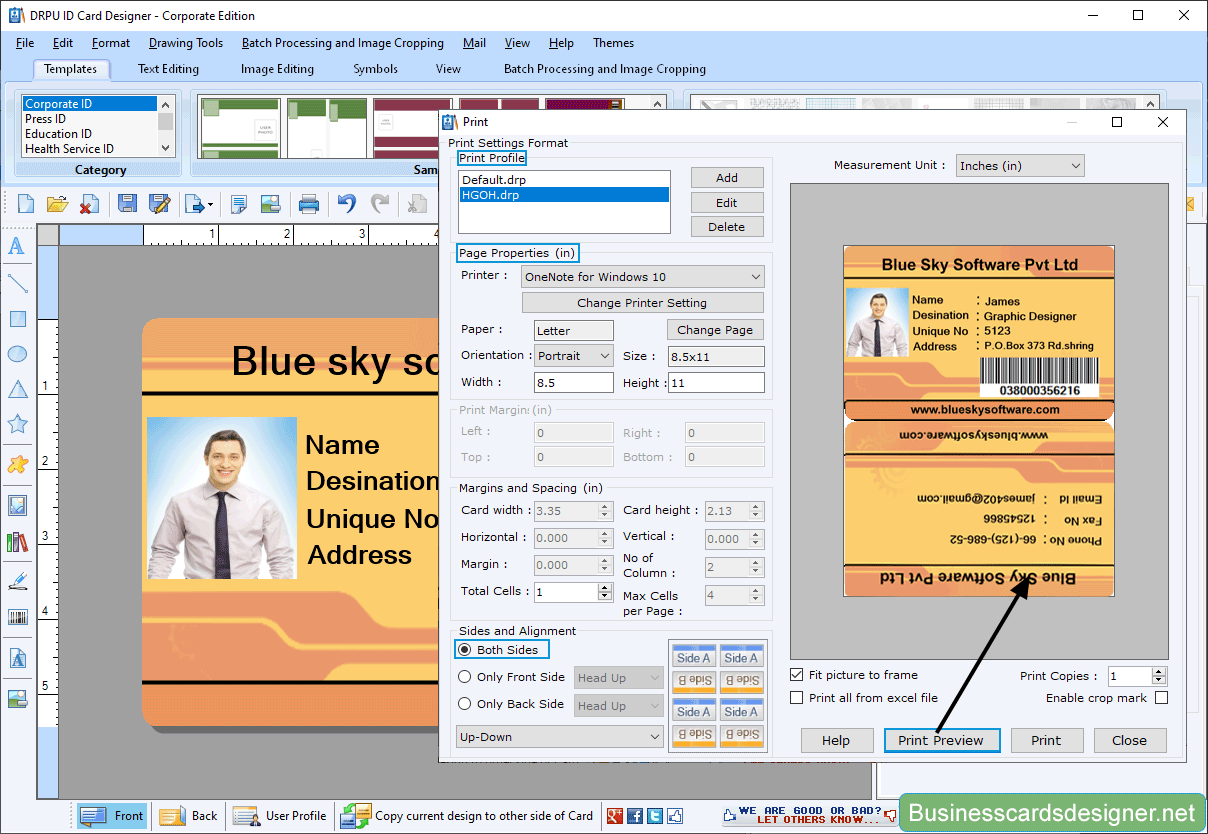Select Press ID in Category list
The height and width of the screenshot is (834, 1208).
(89, 119)
